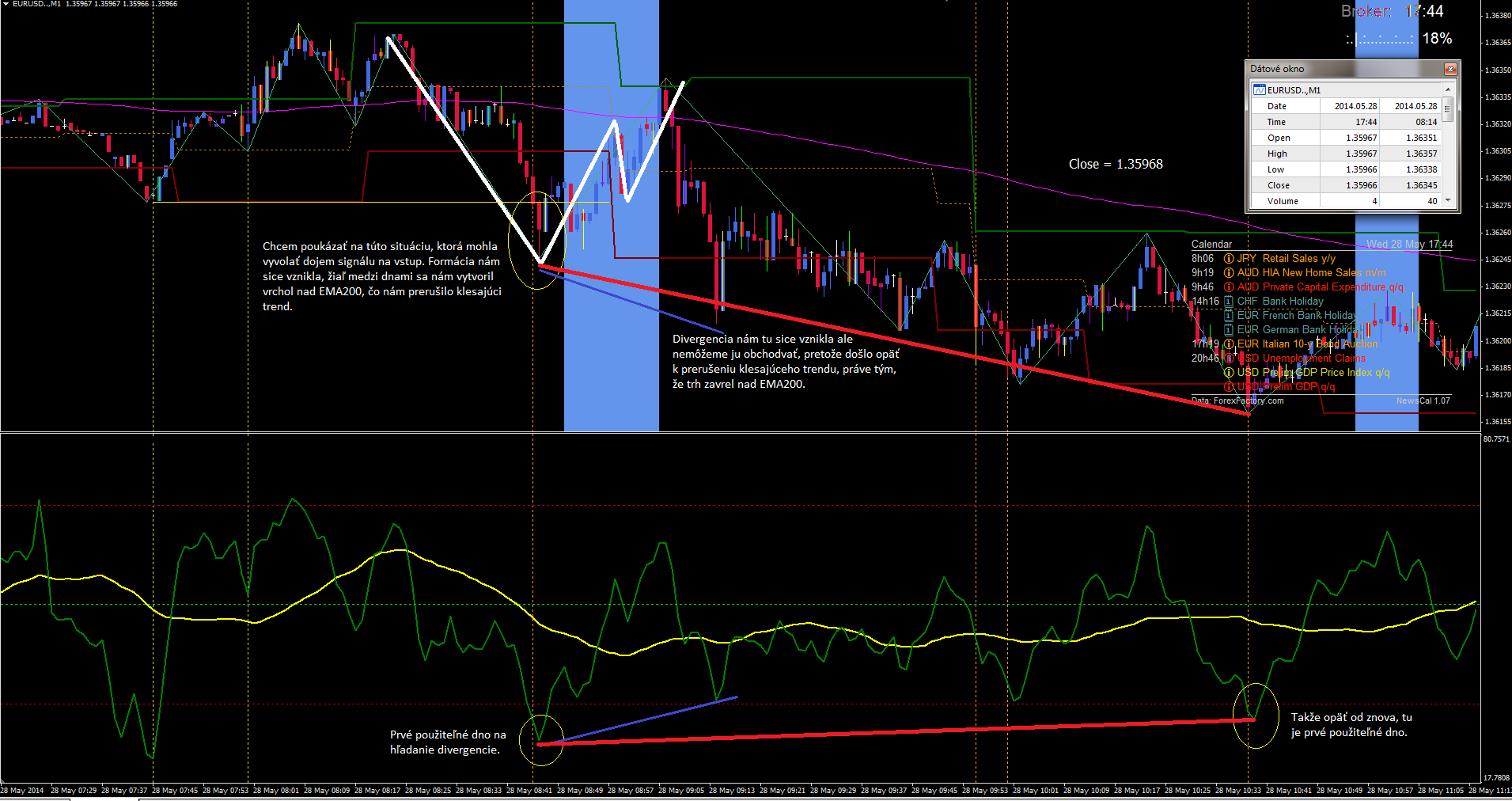1512x801 pixels.
Task: Click the data window scrollbar up arrow
Action: [x=1448, y=89]
